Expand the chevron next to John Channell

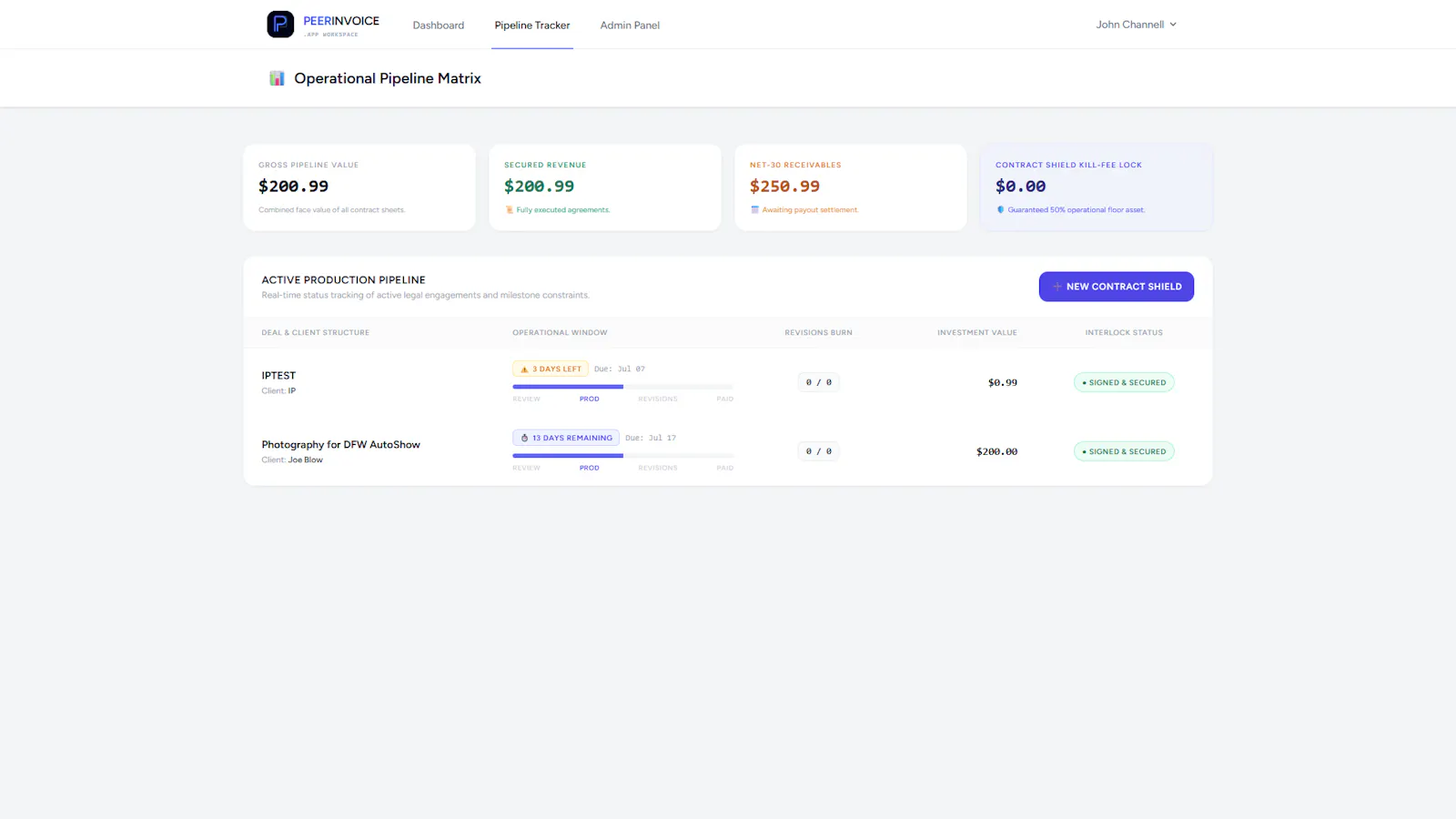coord(1173,25)
